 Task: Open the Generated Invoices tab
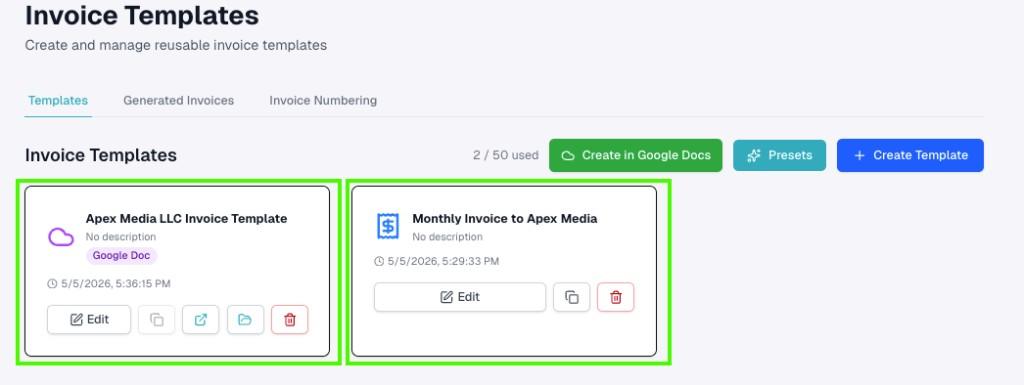click(x=178, y=100)
